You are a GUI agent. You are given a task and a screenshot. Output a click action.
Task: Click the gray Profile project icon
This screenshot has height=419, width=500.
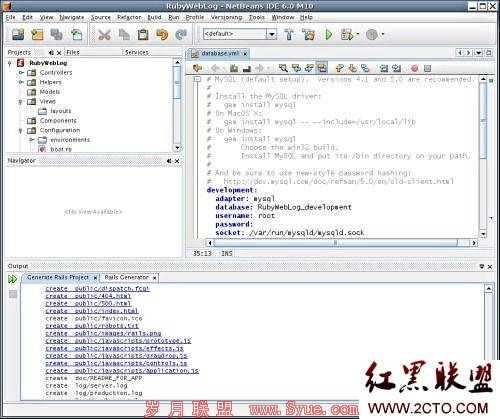coord(372,34)
